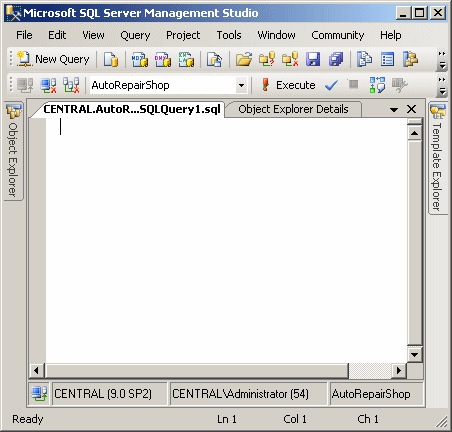Viewport: 452px width, 432px height.
Task: Click the AutoRepairShop status bar entry
Action: coord(376,394)
